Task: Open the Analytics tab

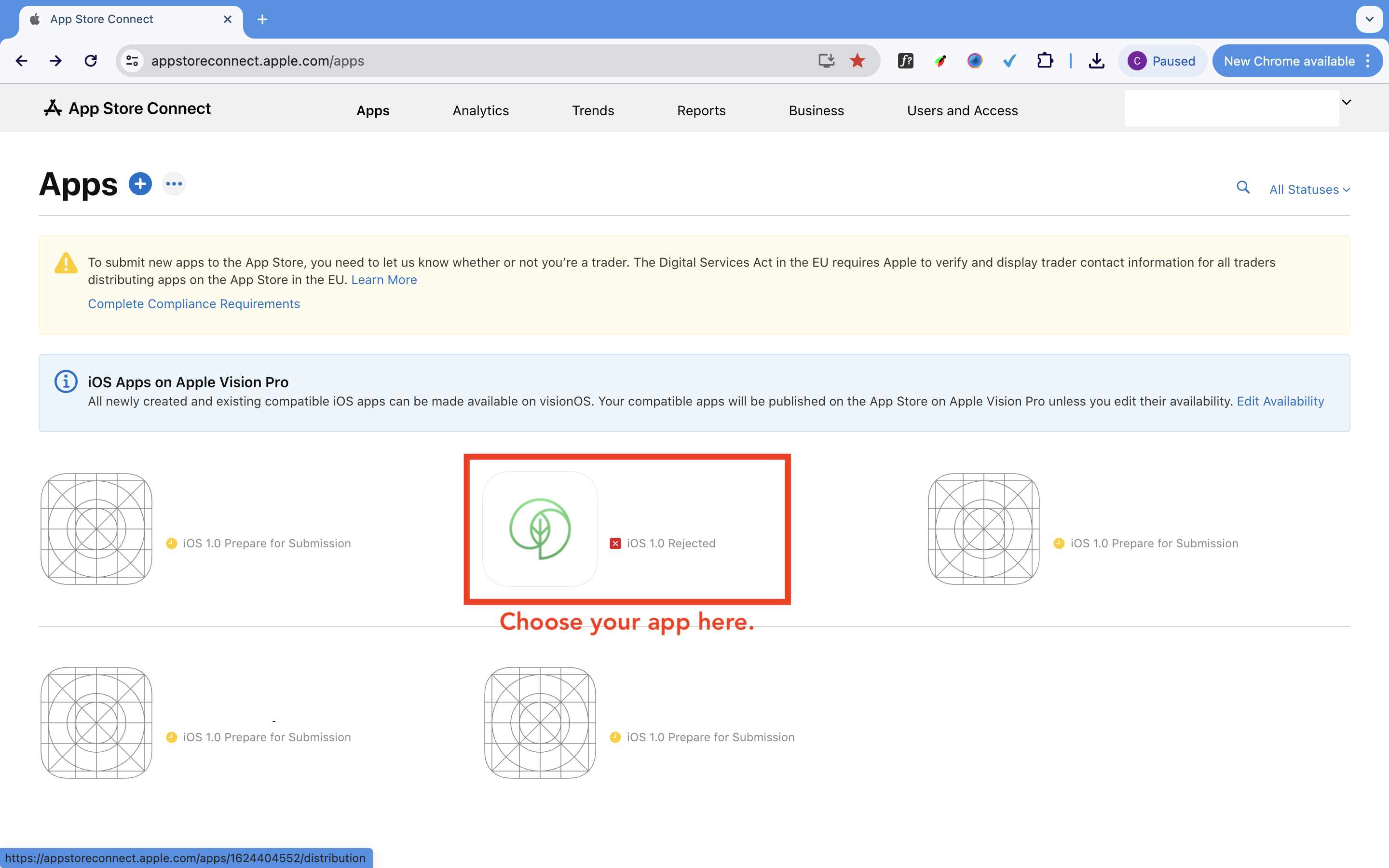Action: click(x=480, y=110)
